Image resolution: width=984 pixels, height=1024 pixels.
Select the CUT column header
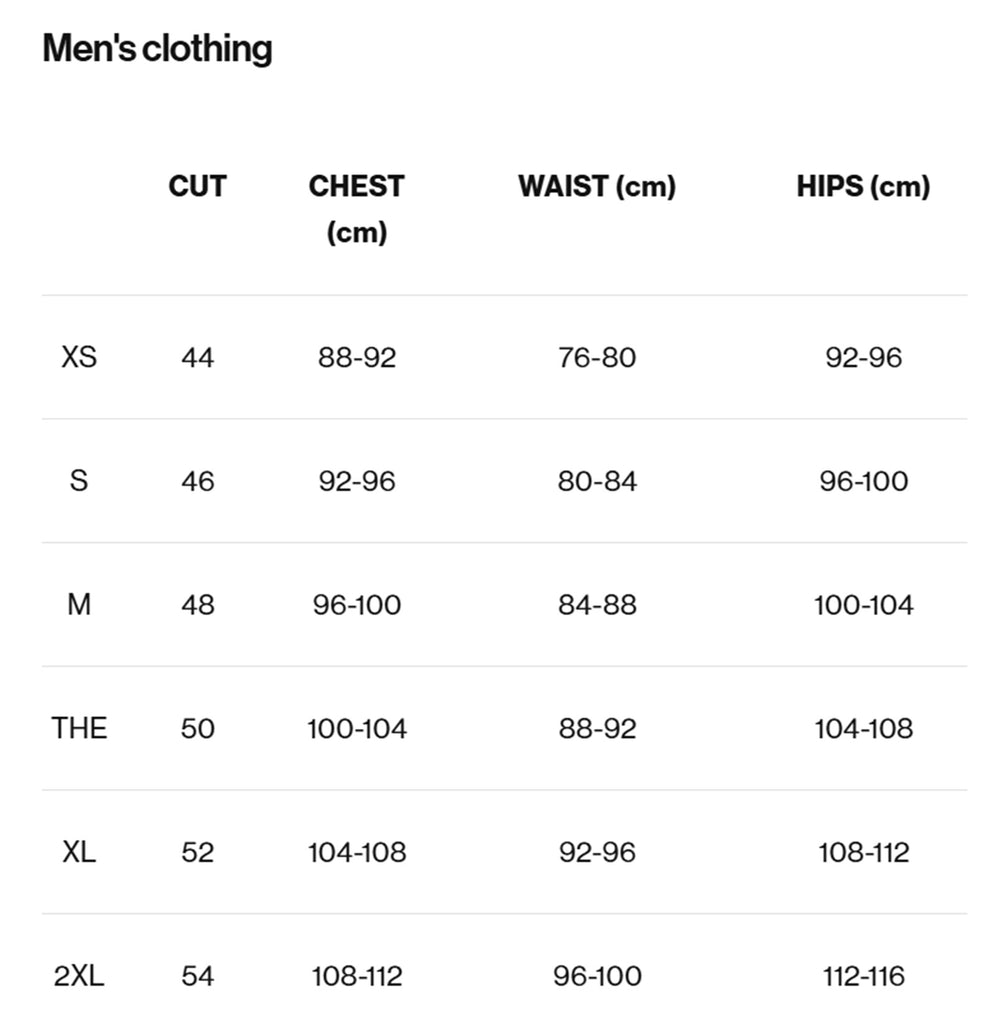[x=197, y=186]
